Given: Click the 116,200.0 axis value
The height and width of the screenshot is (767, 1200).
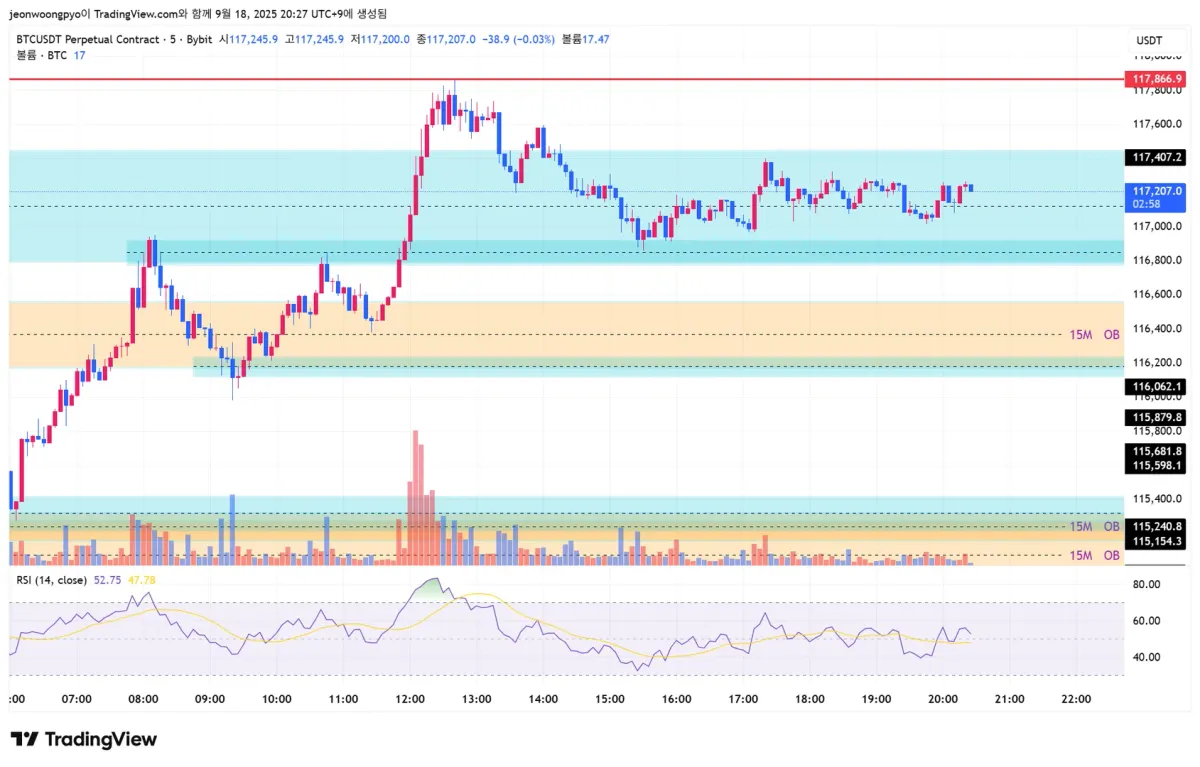Looking at the screenshot, I should (x=1157, y=362).
